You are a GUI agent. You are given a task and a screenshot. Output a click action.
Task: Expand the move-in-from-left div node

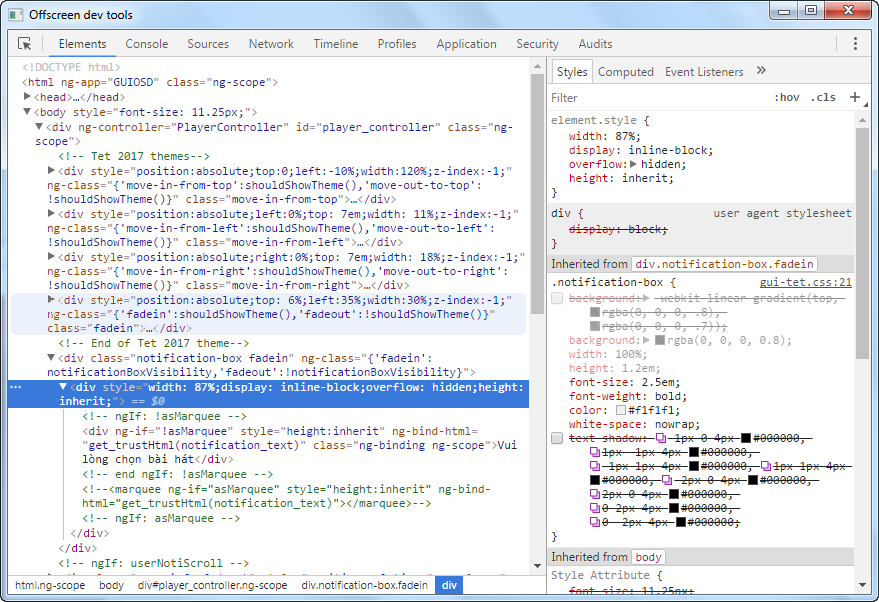pyautogui.click(x=51, y=213)
